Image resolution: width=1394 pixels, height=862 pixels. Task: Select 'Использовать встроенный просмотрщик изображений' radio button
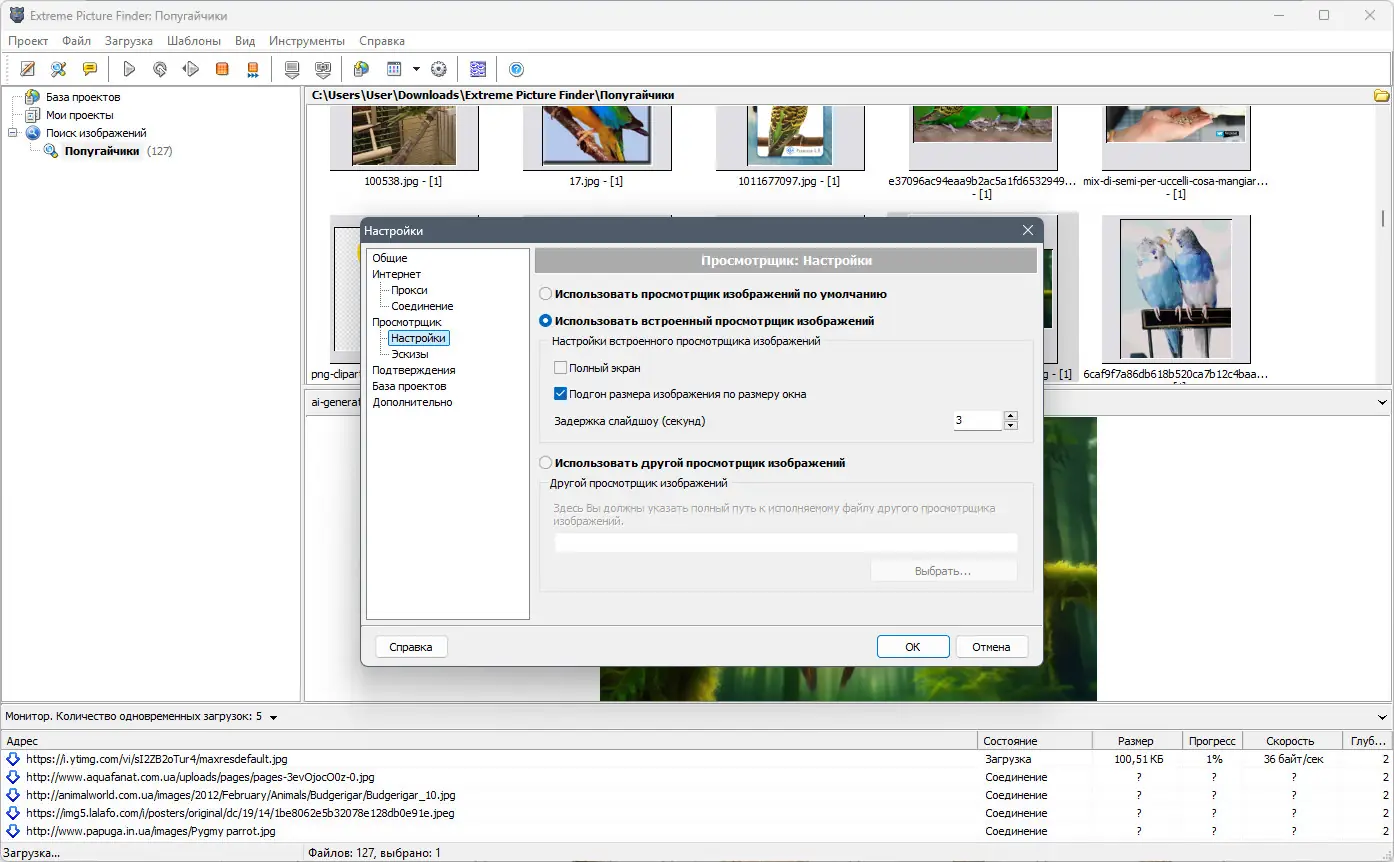coord(545,321)
